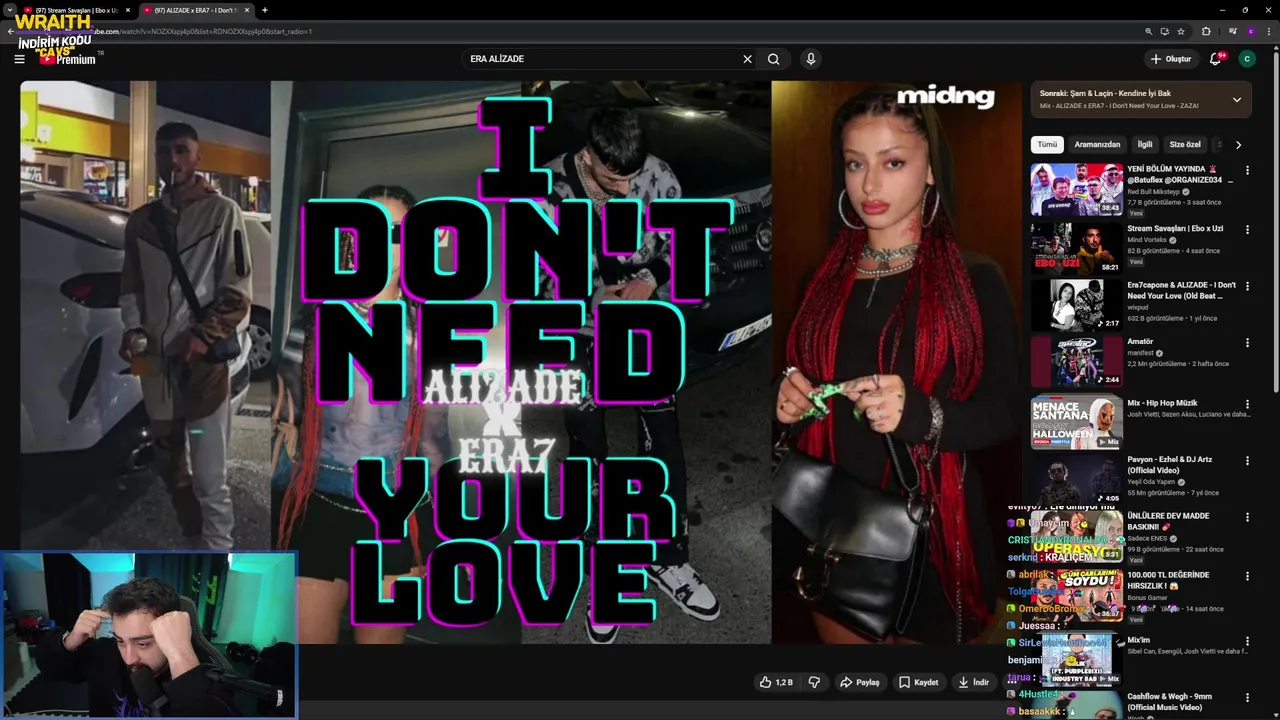Screen dimensions: 1280x720
Task: Close the Stream Savaşları browser tab
Action: pyautogui.click(x=128, y=10)
